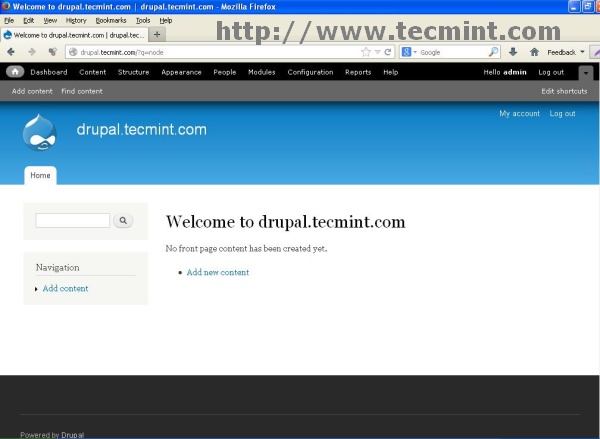Open the View menu

click(x=50, y=20)
